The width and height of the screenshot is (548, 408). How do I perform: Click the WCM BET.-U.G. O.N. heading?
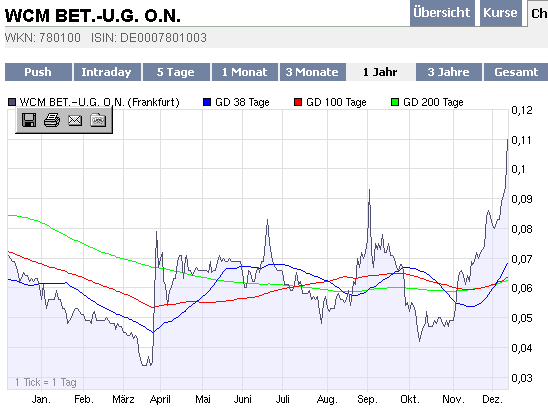click(x=93, y=16)
